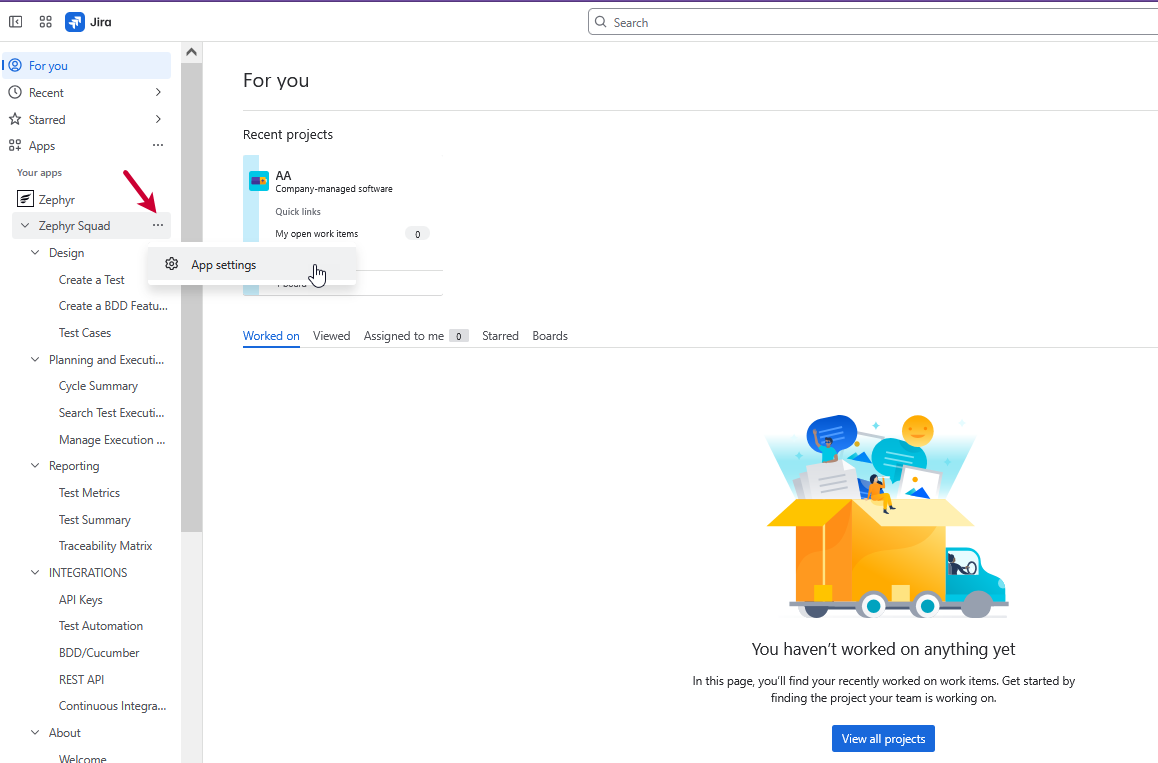
Task: Open Apps more actions ellipsis
Action: coord(158,146)
